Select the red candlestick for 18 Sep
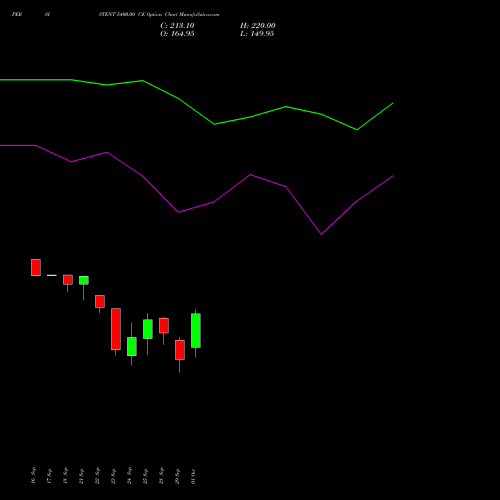Screen dimensions: 500x500 coord(68,280)
